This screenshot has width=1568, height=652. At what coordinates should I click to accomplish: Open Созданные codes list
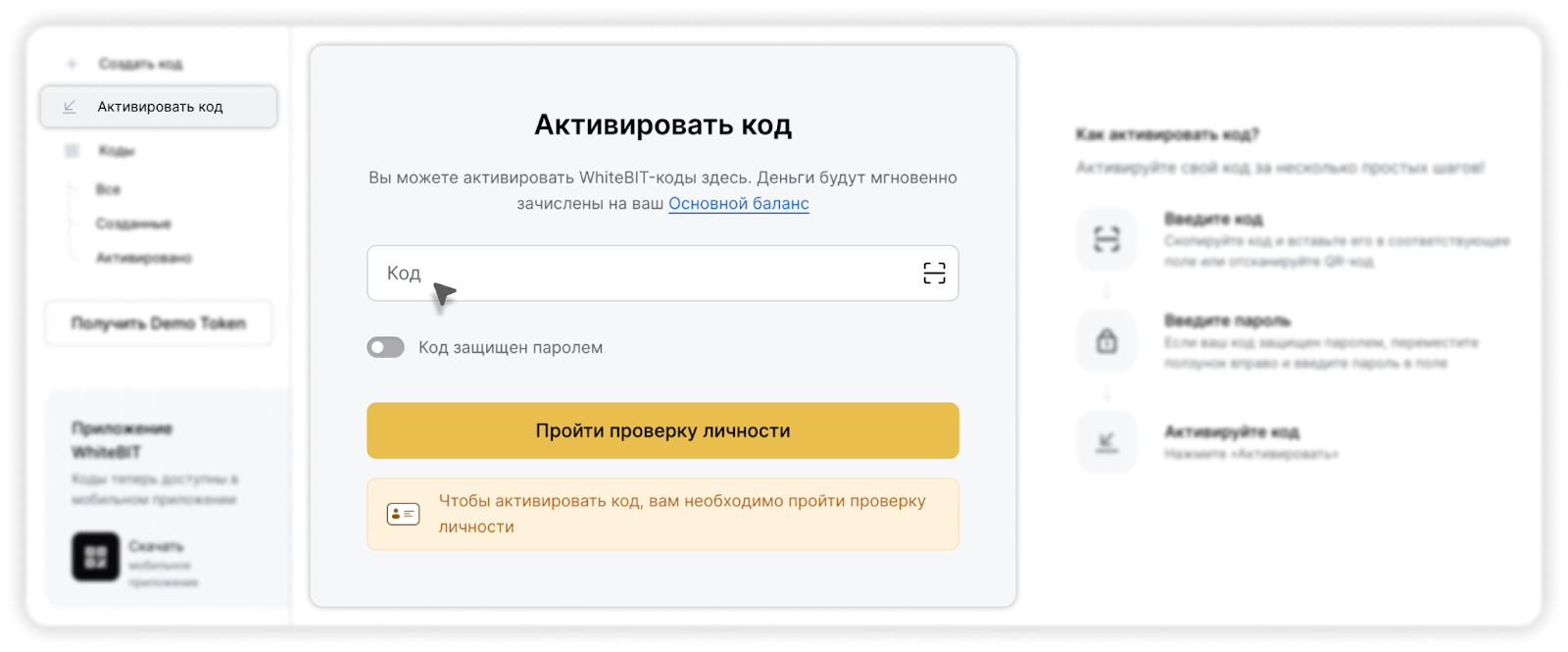click(x=133, y=224)
